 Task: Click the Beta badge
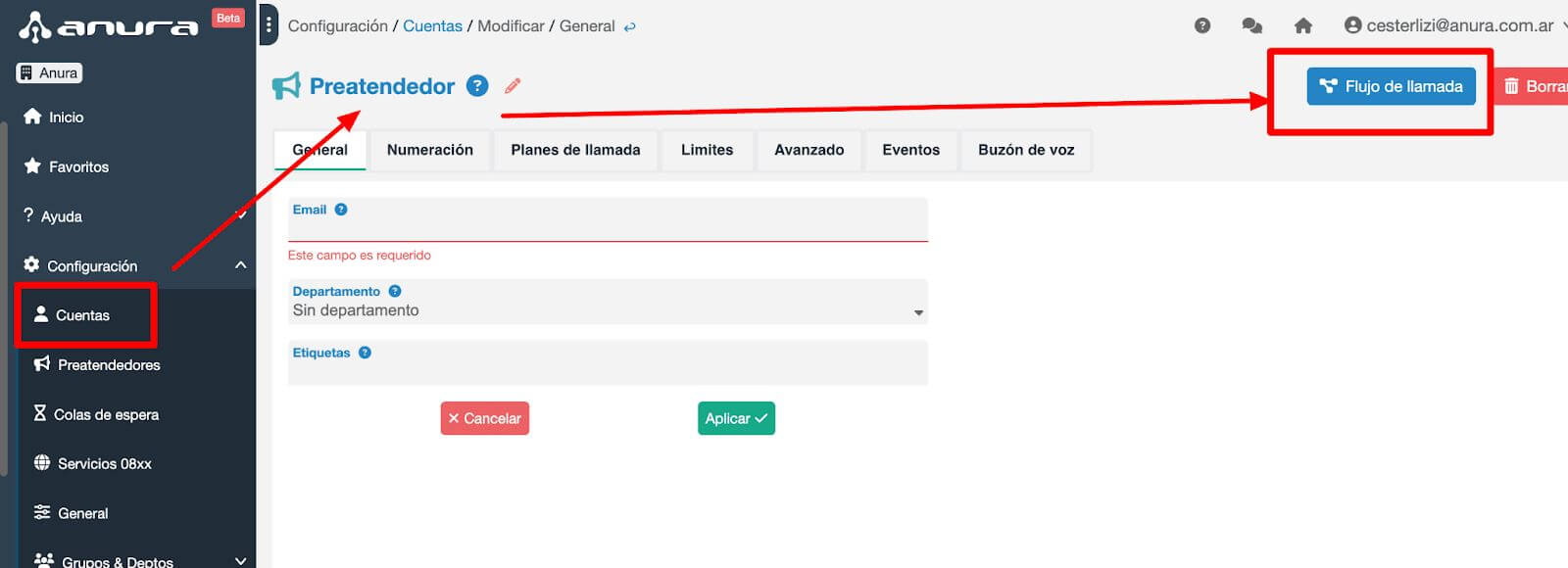click(x=228, y=18)
